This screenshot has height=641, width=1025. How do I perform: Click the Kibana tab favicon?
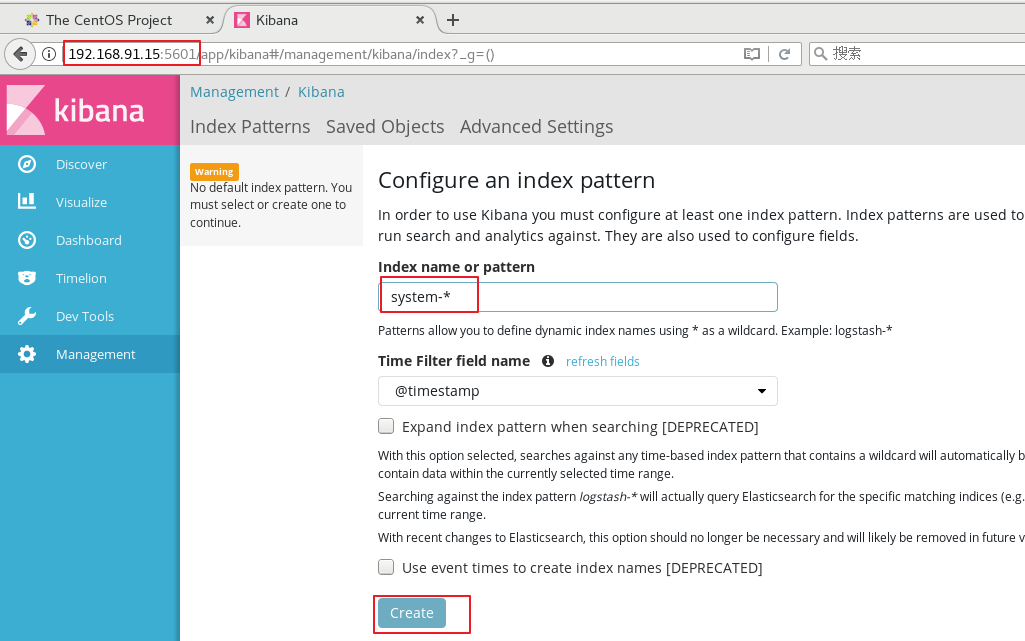242,20
